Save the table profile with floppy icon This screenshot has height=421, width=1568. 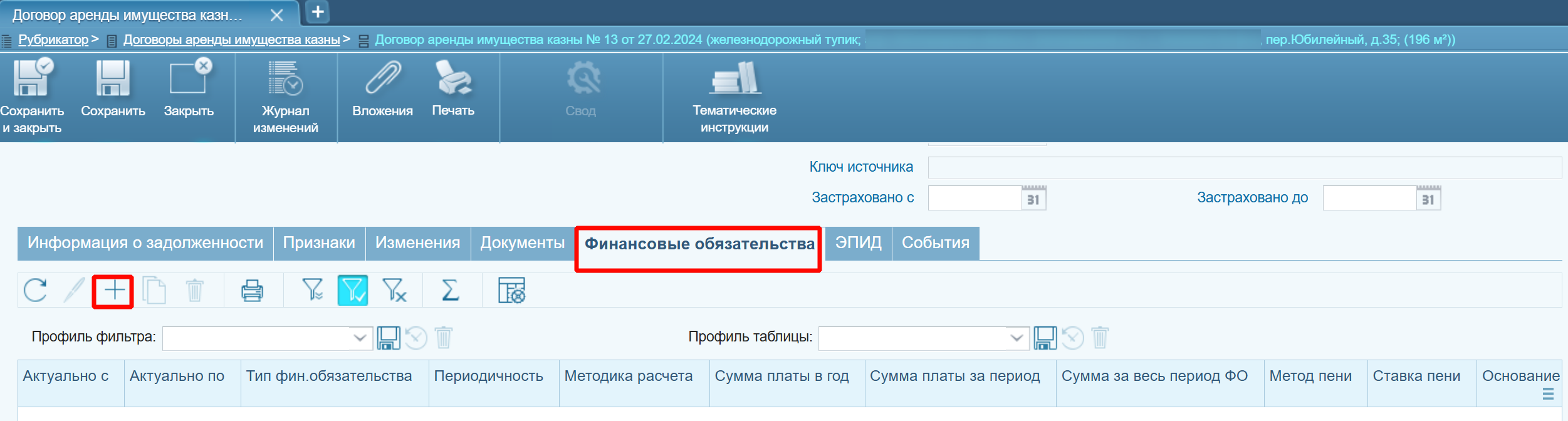pyautogui.click(x=1045, y=338)
